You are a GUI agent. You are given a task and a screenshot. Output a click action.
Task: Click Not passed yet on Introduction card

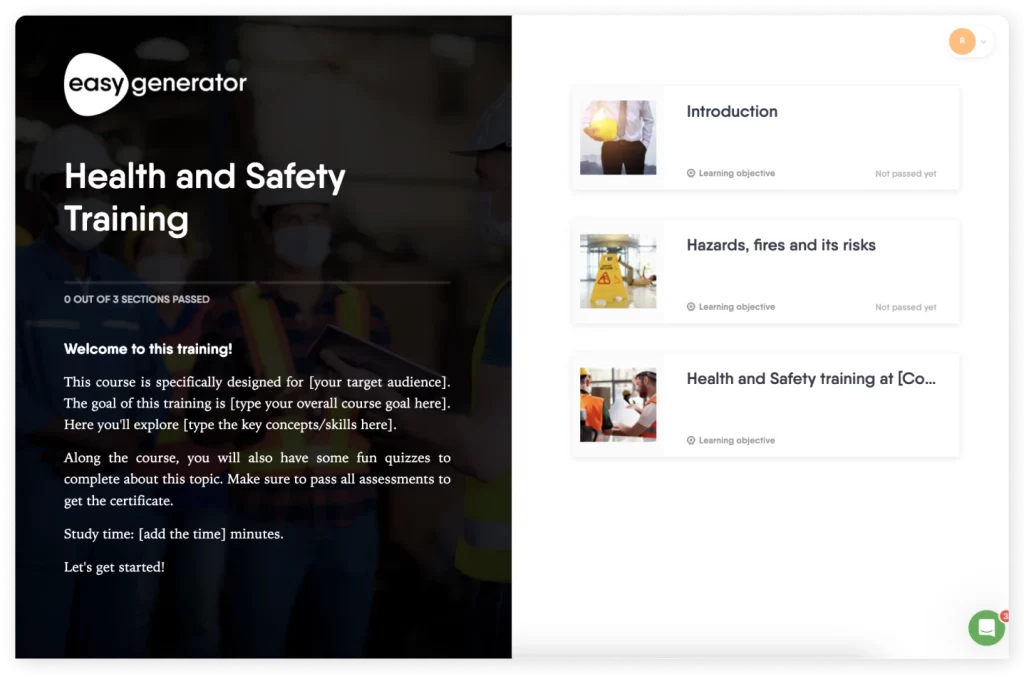tap(906, 174)
